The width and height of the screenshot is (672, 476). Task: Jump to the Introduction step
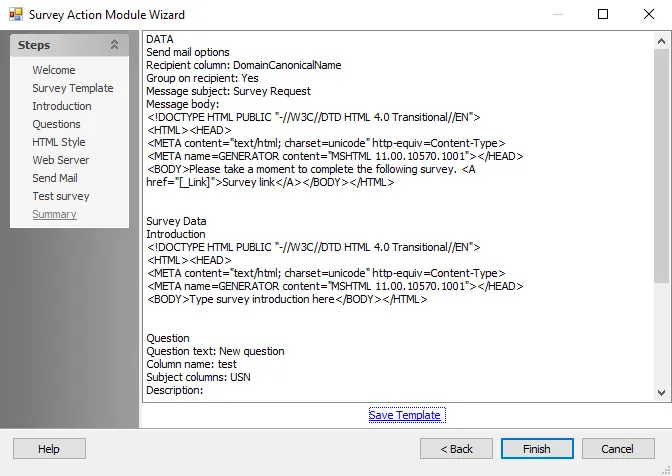[62, 106]
